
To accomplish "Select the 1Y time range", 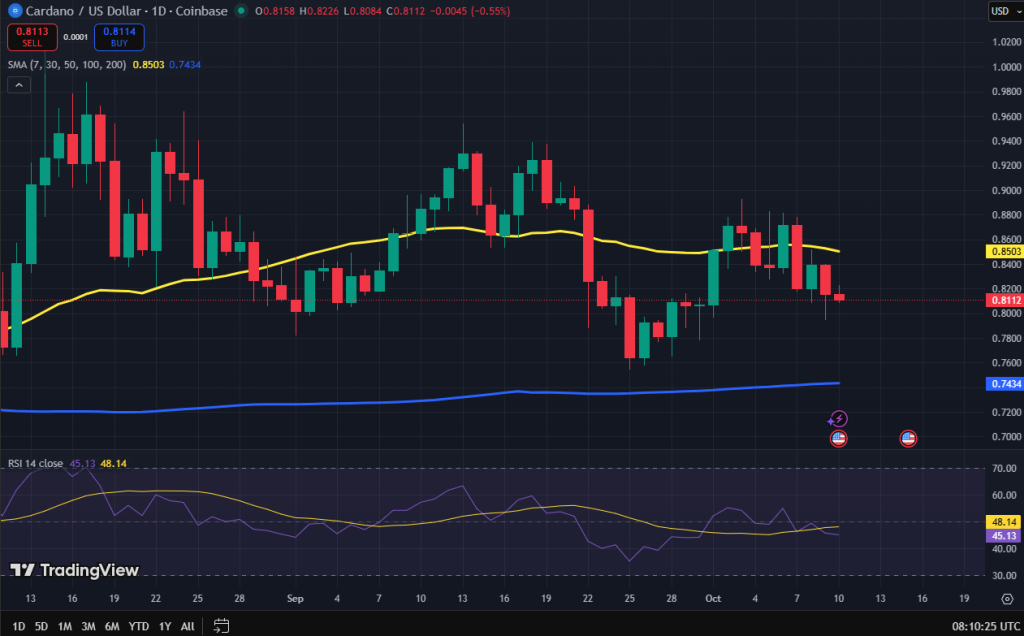I will coord(165,626).
